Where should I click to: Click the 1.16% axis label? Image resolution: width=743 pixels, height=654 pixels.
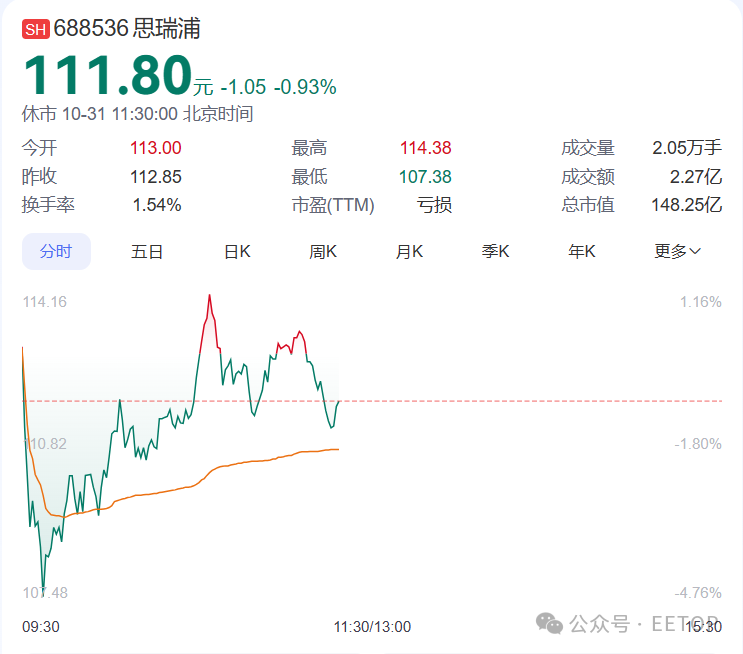pos(701,302)
